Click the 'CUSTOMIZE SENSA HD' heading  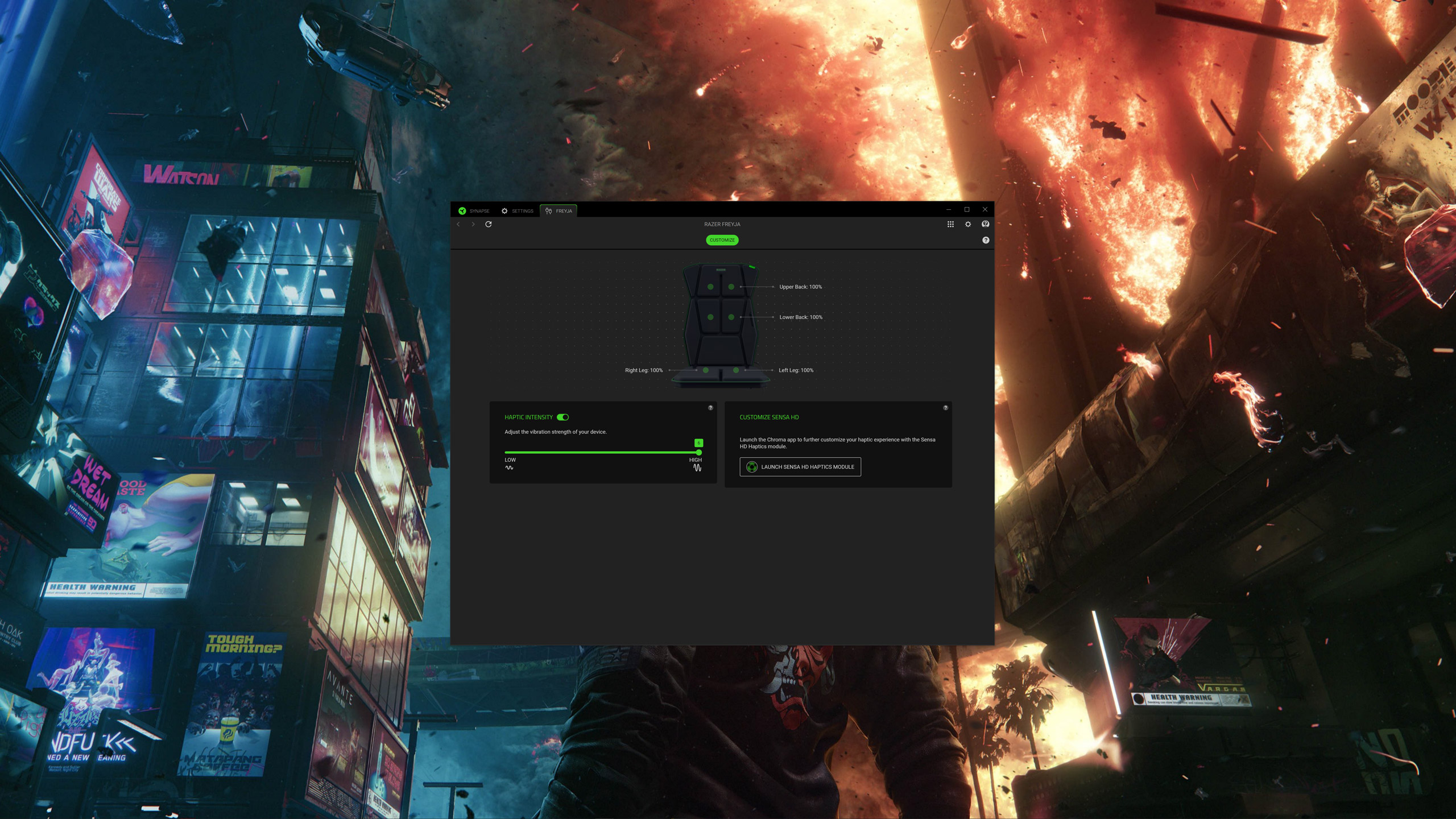pyautogui.click(x=769, y=417)
